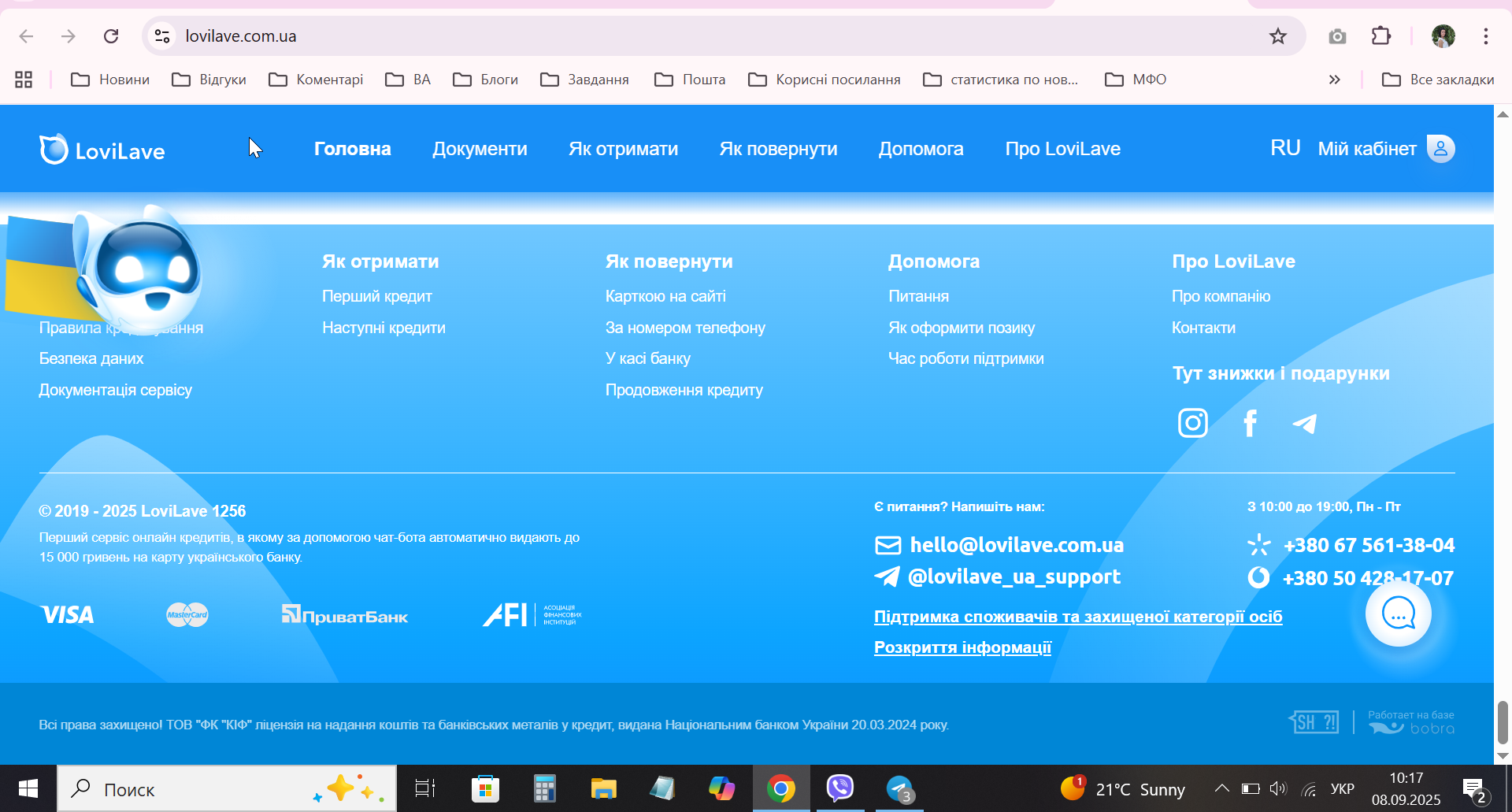
Task: Select Головна in the navigation menu
Action: pyautogui.click(x=353, y=149)
